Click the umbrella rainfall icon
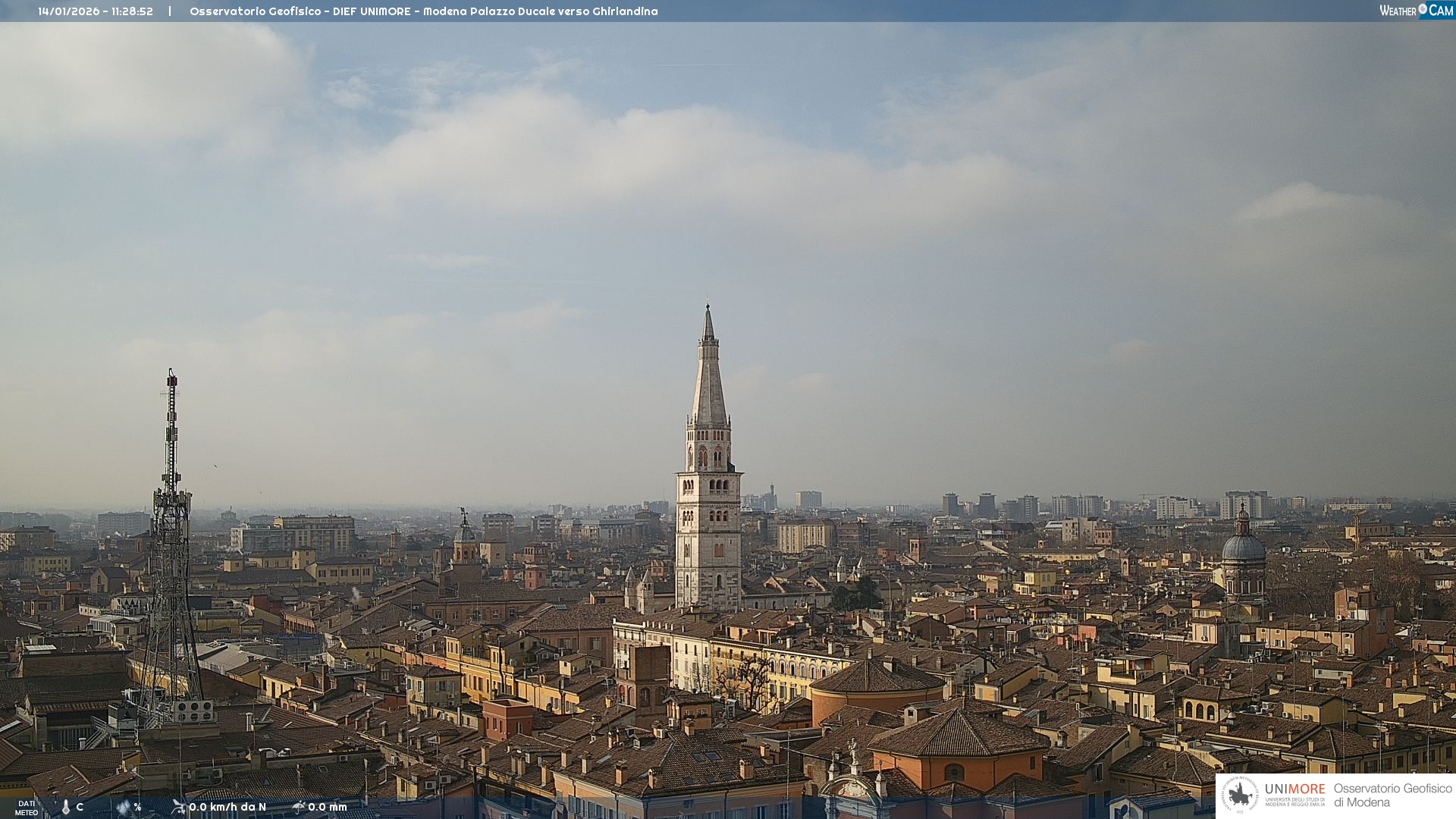Screen dimensions: 1456x819 (x=299, y=807)
